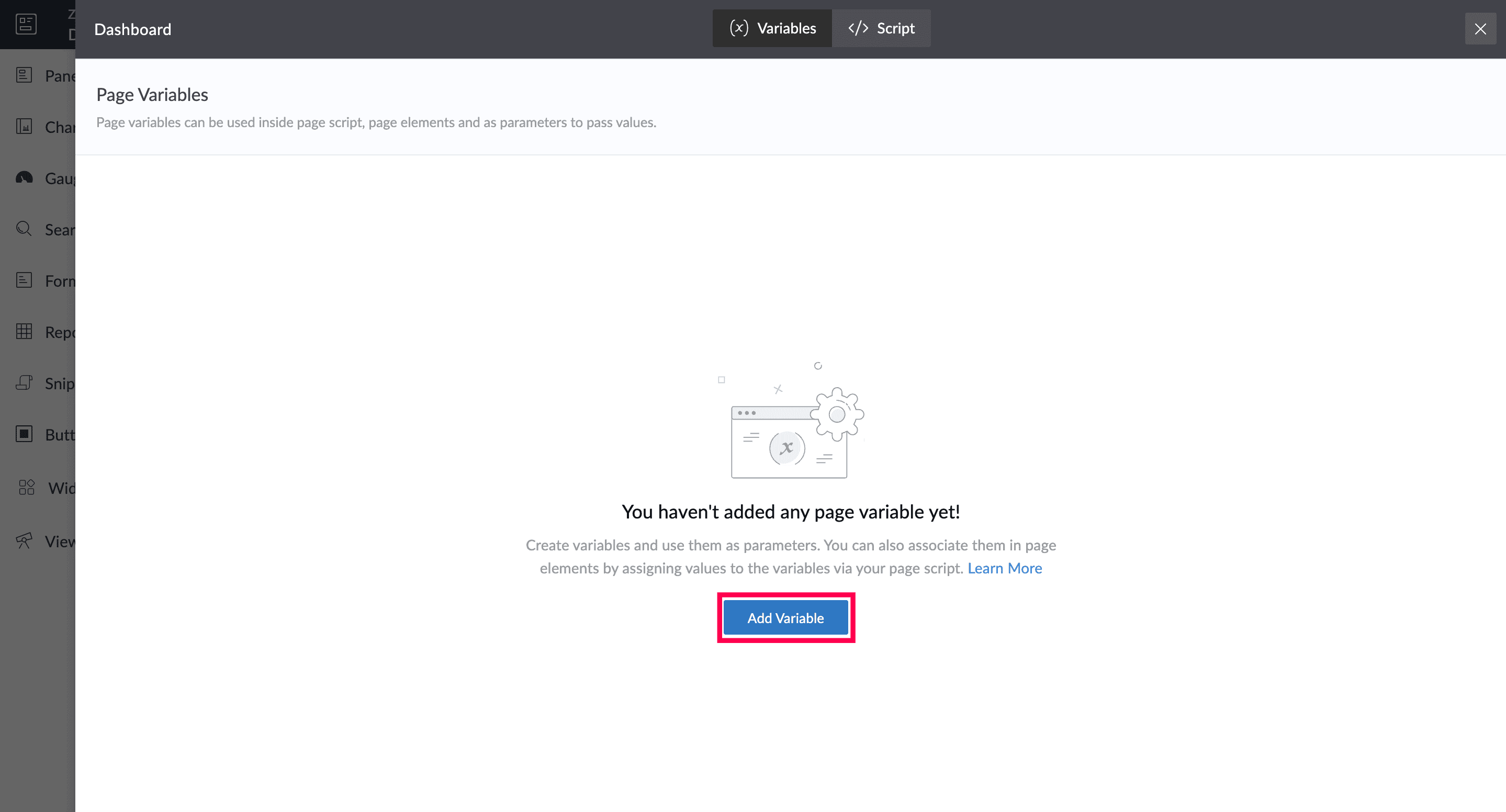Click the Panel icon in sidebar

click(x=24, y=75)
